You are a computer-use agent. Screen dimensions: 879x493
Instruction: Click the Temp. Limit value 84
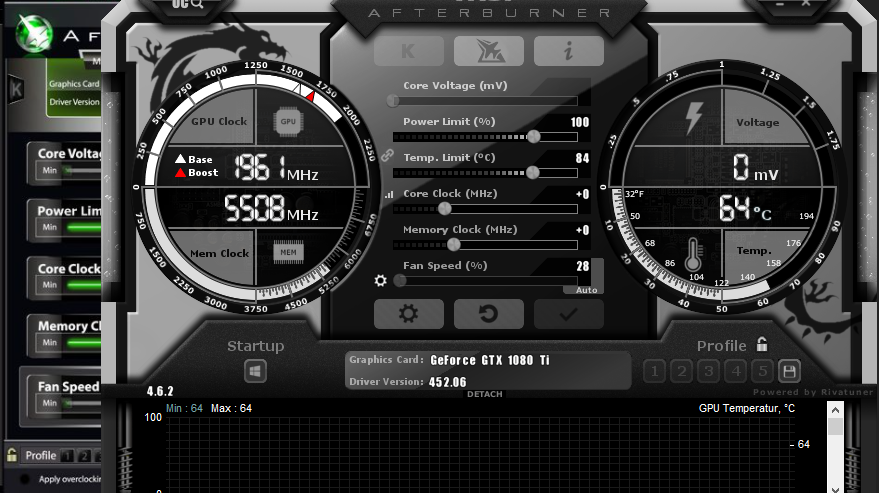click(x=582, y=158)
